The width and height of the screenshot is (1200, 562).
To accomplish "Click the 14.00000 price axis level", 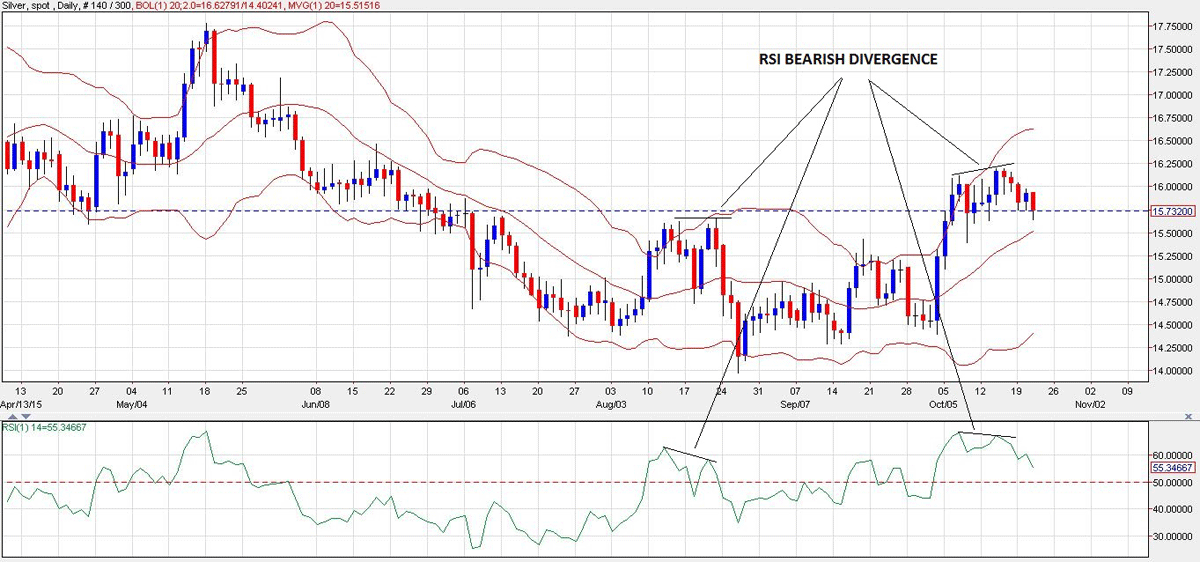I will pos(1170,371).
